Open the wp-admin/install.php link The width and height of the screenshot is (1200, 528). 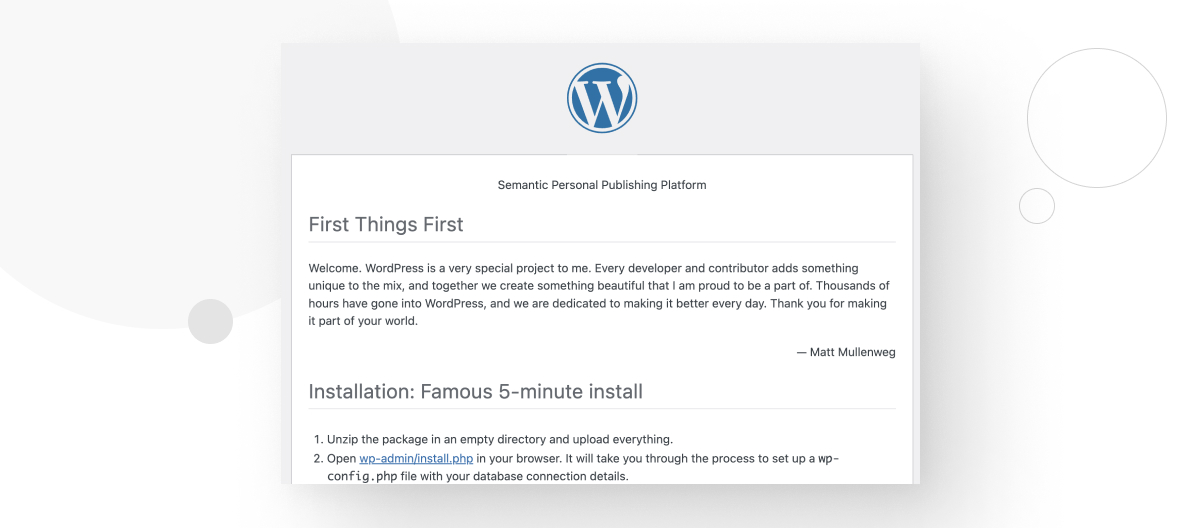[x=416, y=458]
